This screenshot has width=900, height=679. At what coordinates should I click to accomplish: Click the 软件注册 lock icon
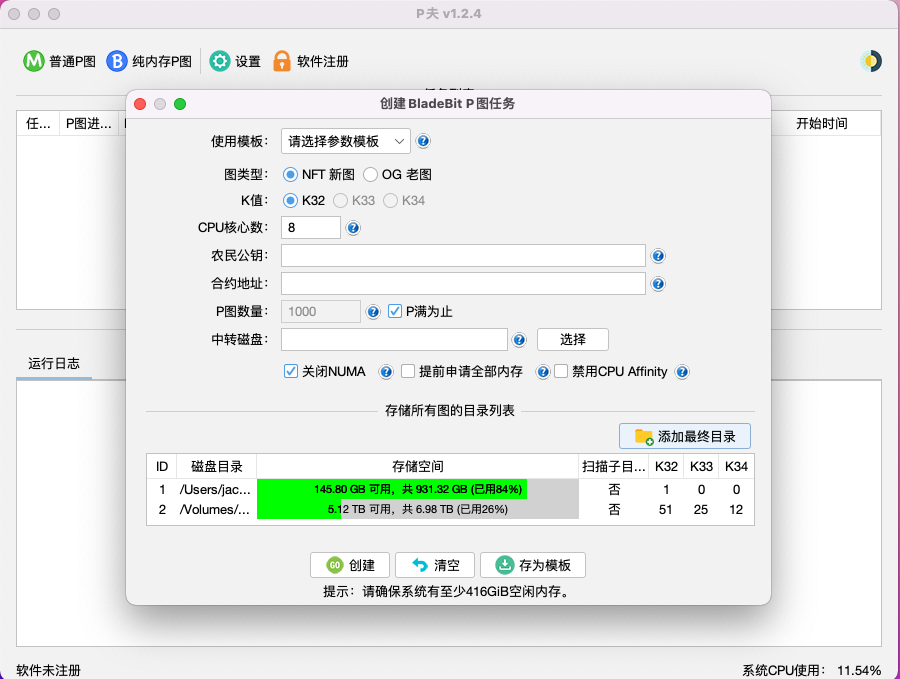tap(282, 61)
